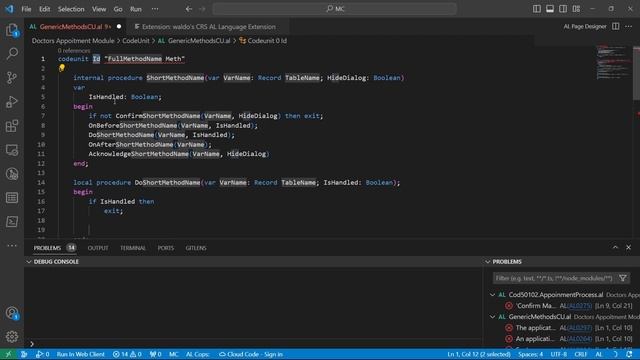Viewport: 640px width, 360px height.
Task: Open the Run menu
Action: click(x=136, y=9)
